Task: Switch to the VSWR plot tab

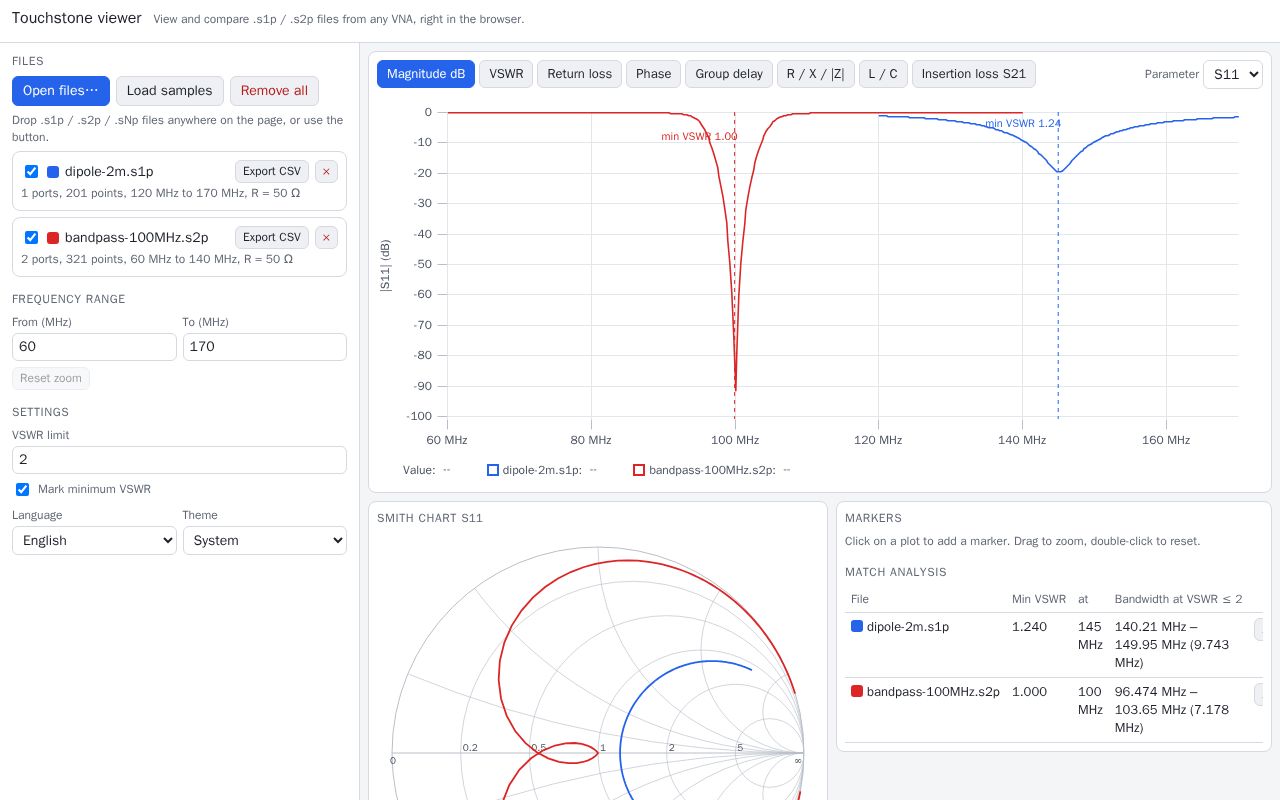Action: point(506,74)
